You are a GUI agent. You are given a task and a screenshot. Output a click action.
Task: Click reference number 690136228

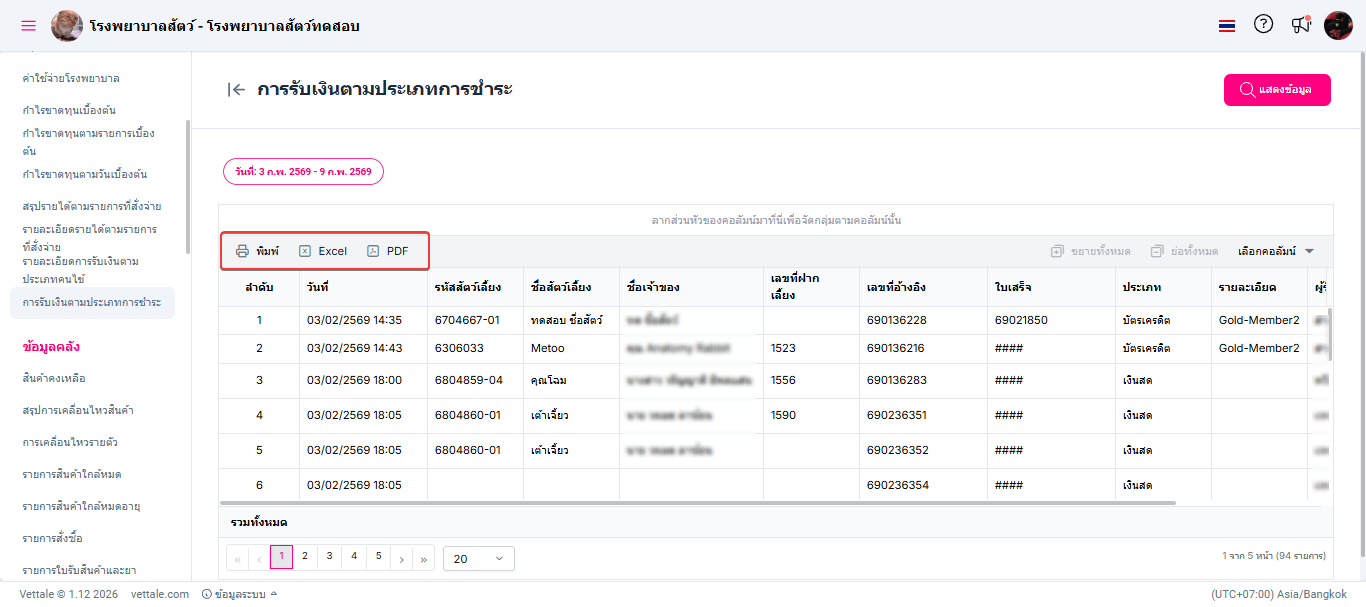[x=896, y=320]
